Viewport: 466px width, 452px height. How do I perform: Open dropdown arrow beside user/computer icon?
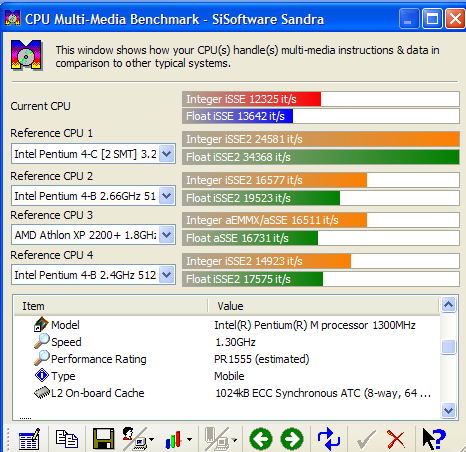coord(152,439)
